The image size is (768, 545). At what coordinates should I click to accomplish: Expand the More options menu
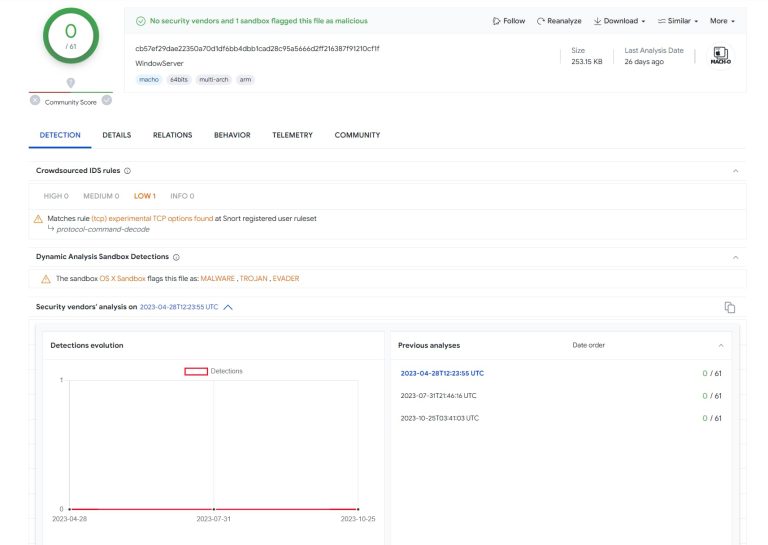click(x=721, y=21)
